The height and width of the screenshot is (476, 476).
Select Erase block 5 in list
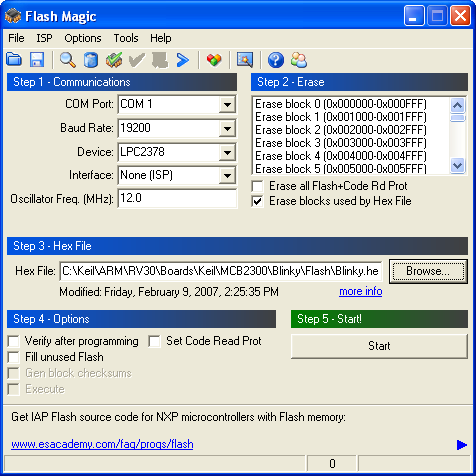[x=341, y=168]
